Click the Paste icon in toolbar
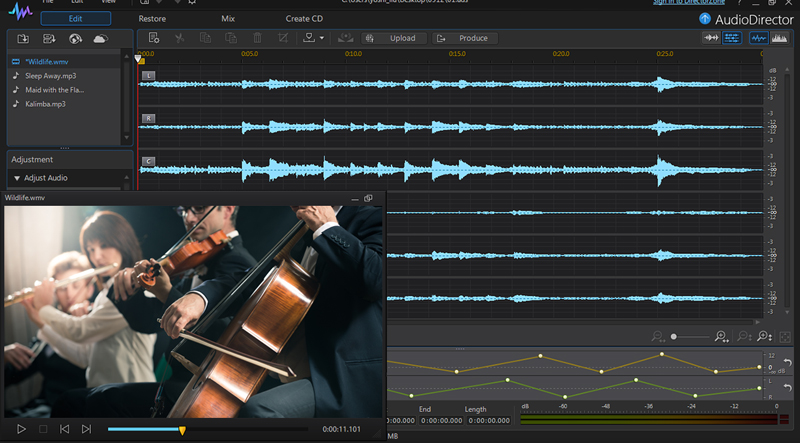 pos(231,38)
